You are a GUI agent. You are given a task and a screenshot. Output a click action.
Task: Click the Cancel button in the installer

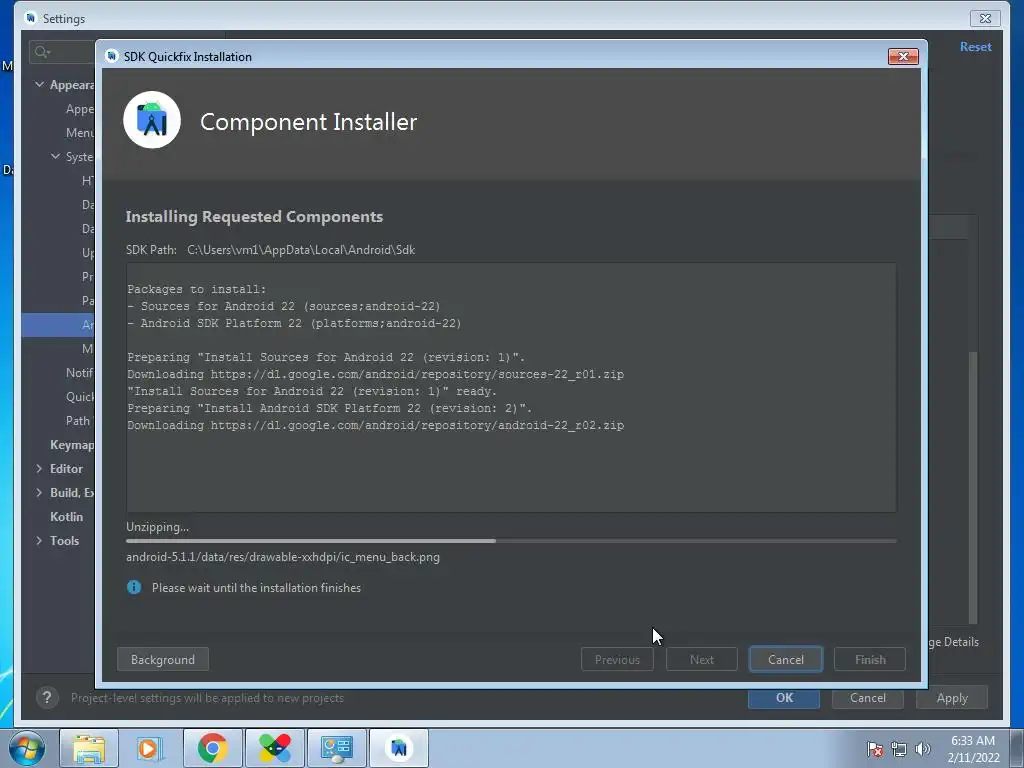[786, 660]
